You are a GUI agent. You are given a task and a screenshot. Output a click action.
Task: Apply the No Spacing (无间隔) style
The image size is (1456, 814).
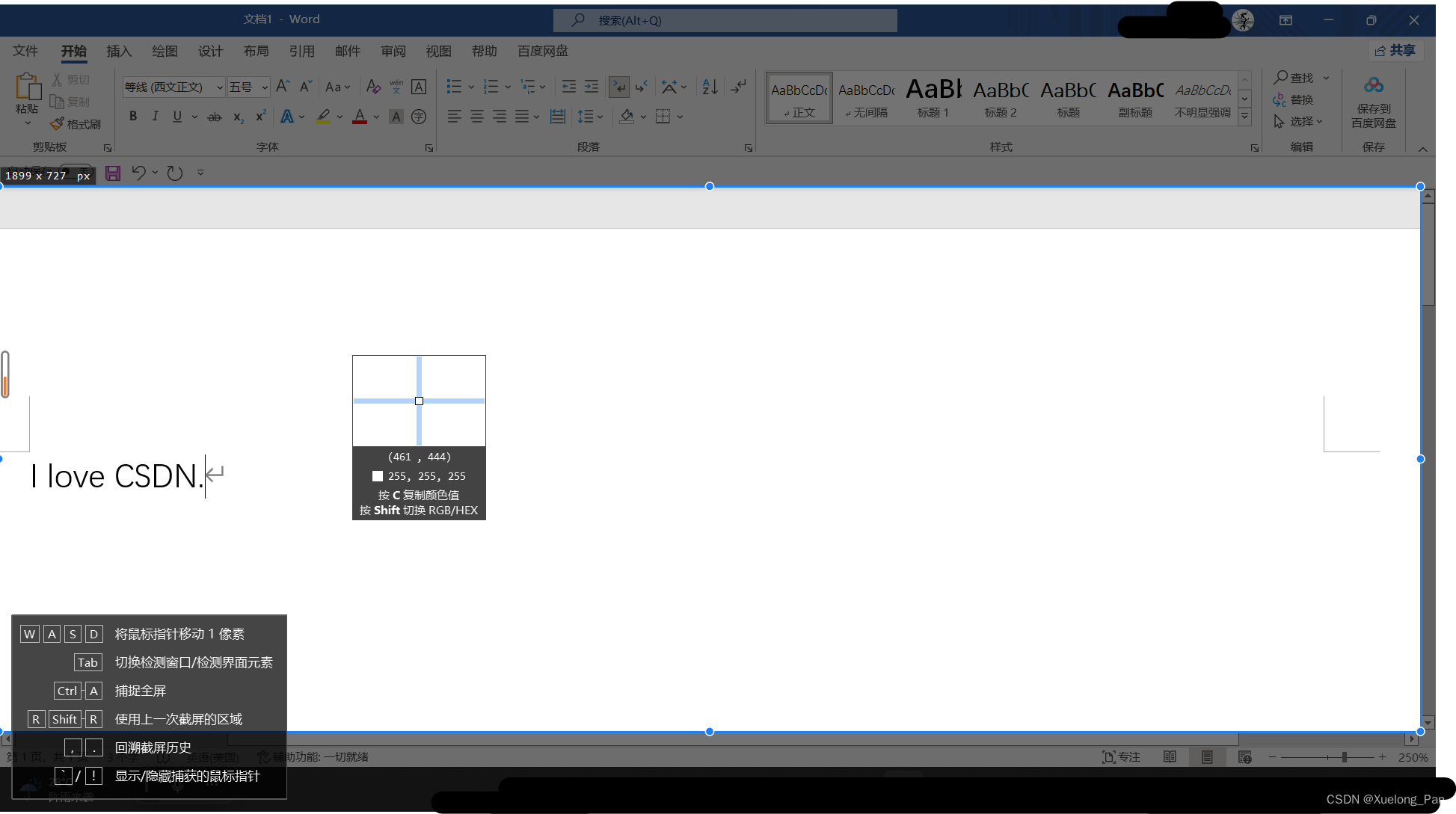[866, 98]
